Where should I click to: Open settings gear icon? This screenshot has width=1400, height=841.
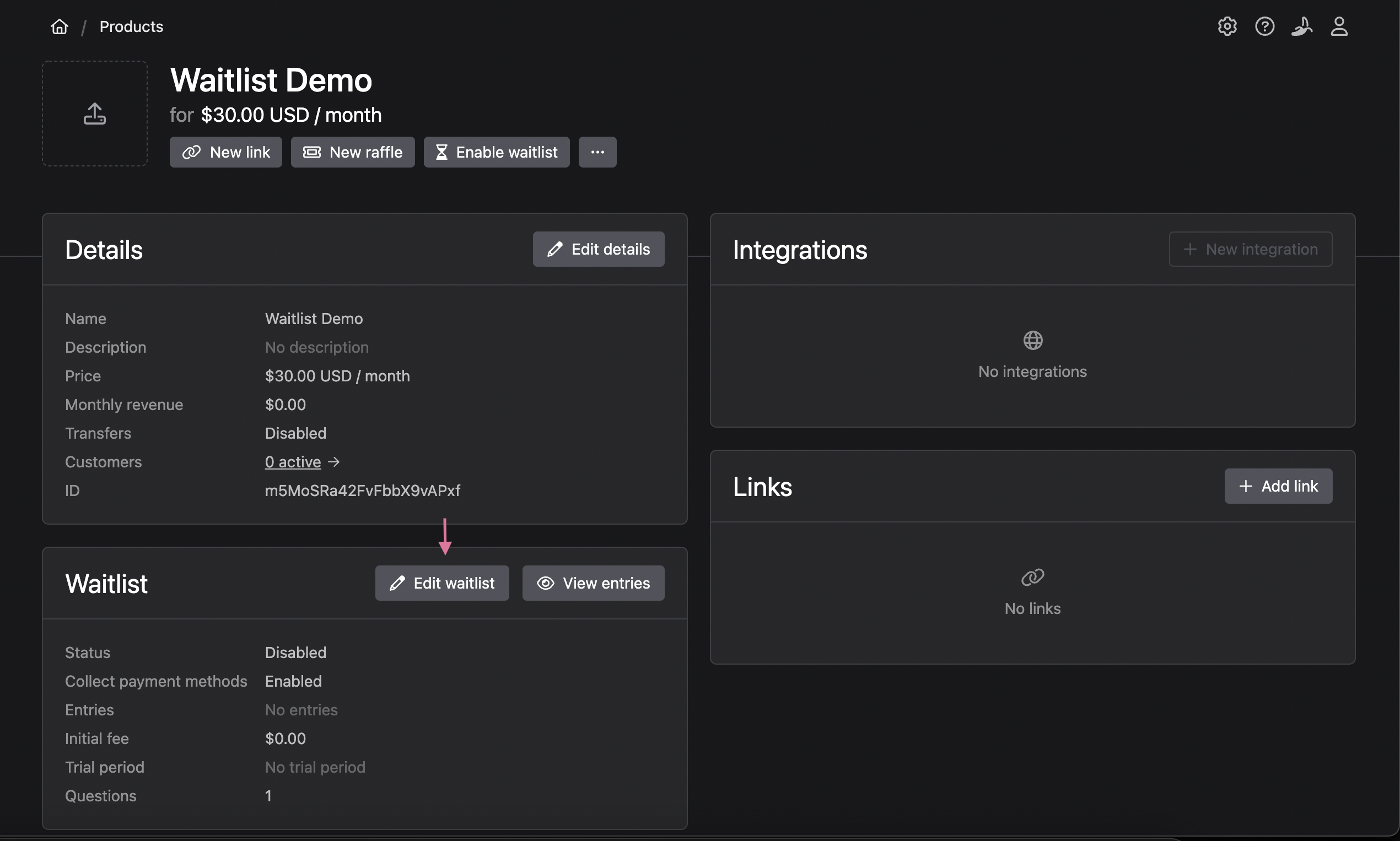point(1227,26)
